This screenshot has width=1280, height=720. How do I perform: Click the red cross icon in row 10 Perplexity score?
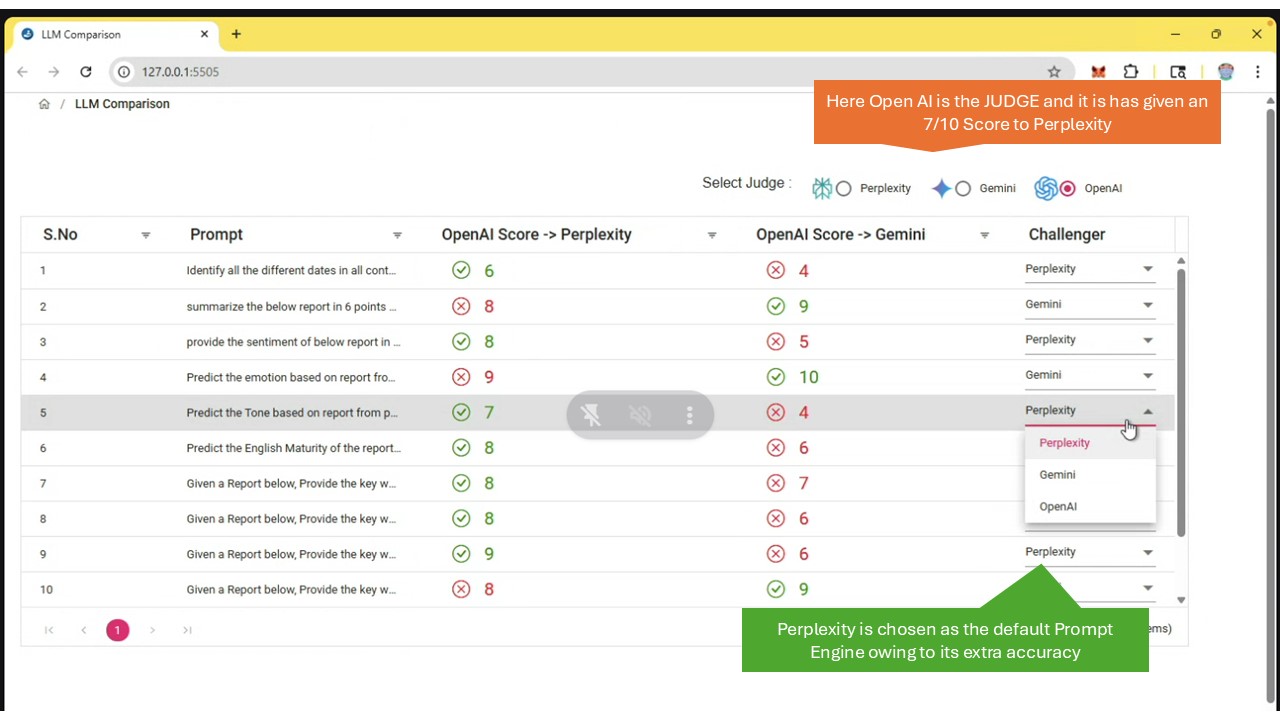pyautogui.click(x=461, y=589)
